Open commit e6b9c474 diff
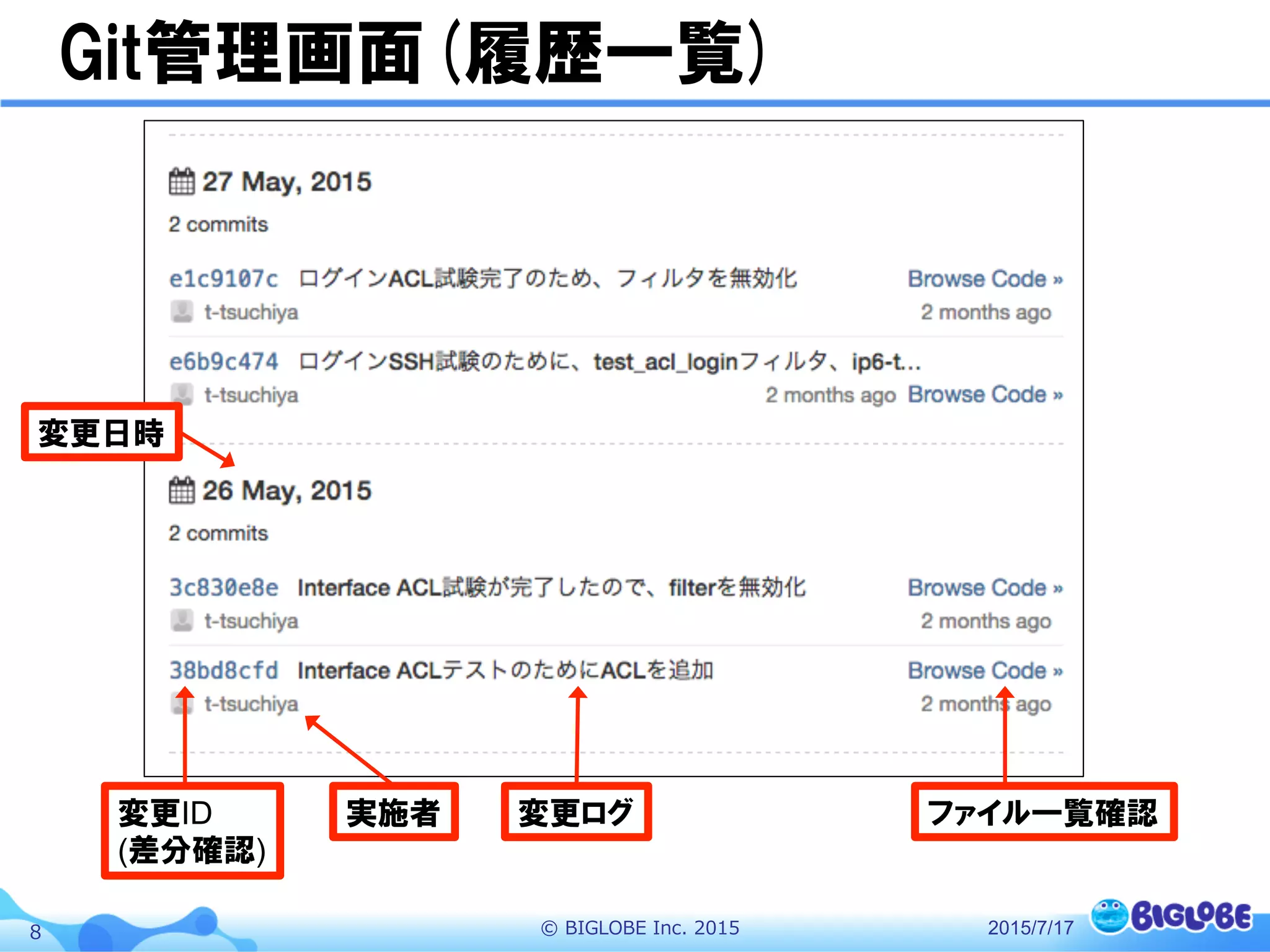 coord(223,361)
